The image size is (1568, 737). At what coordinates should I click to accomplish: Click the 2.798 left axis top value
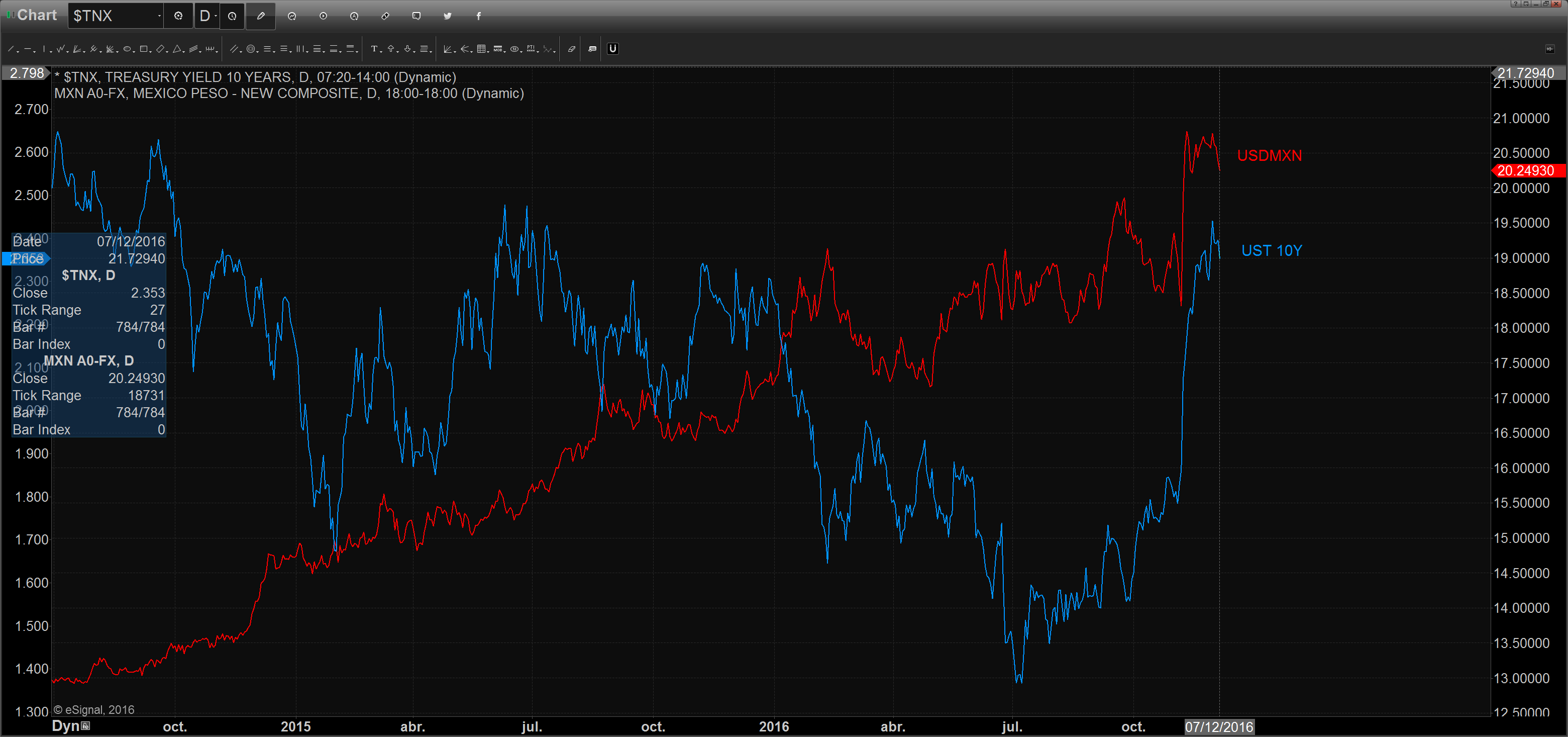click(x=26, y=73)
